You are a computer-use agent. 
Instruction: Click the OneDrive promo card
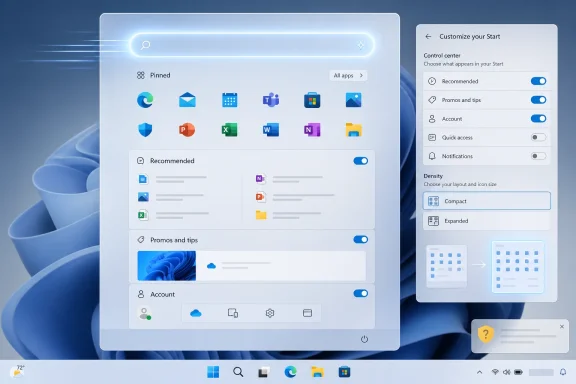[x=281, y=266]
